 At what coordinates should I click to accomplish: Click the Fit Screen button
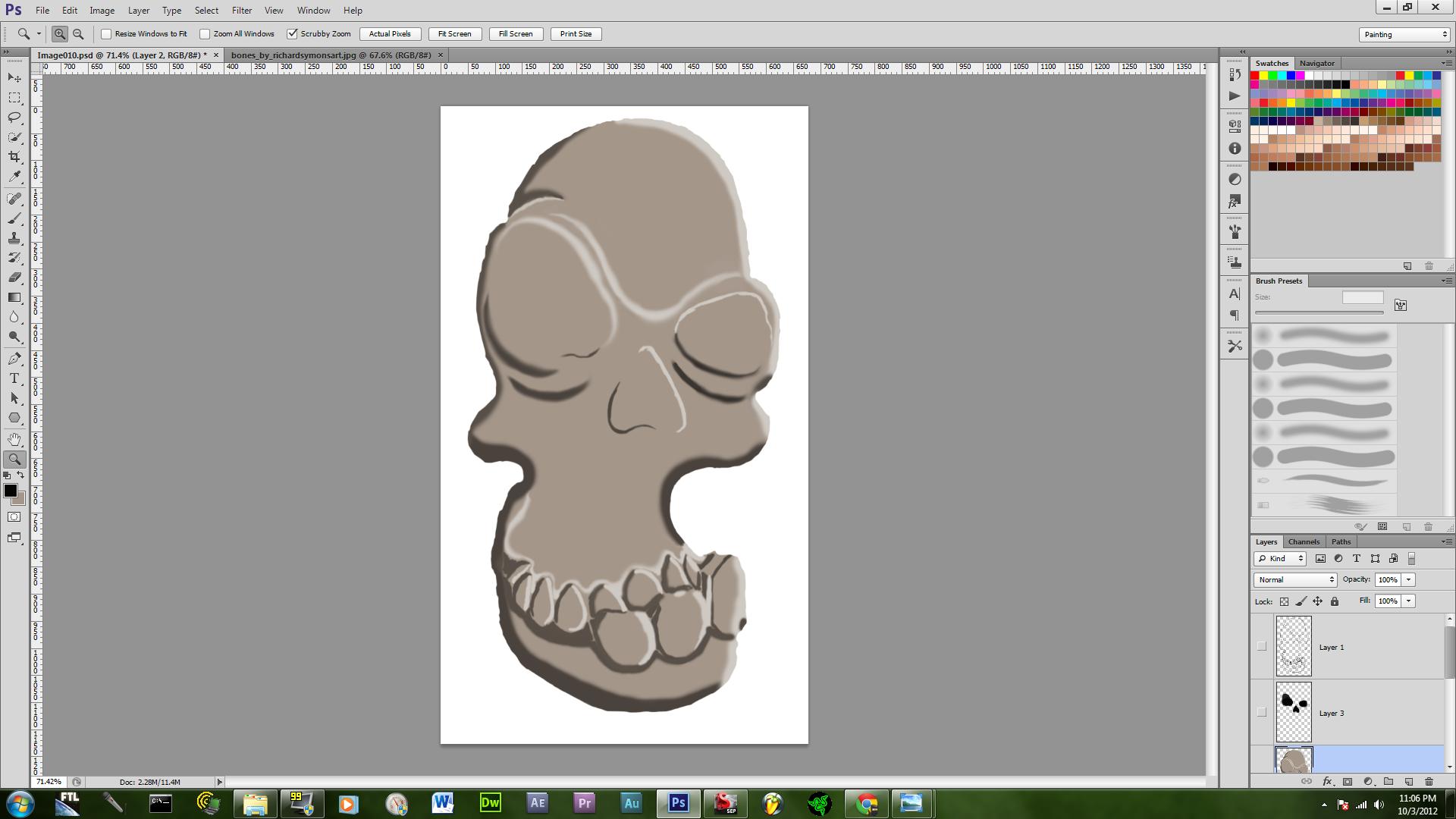[455, 34]
